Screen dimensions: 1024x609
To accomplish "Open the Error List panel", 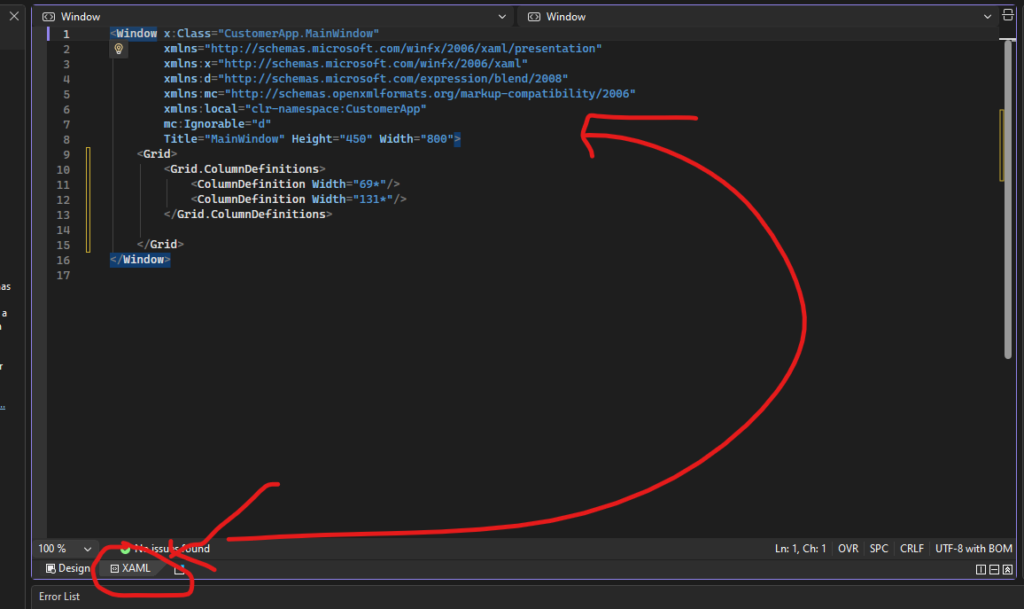I will click(x=59, y=596).
